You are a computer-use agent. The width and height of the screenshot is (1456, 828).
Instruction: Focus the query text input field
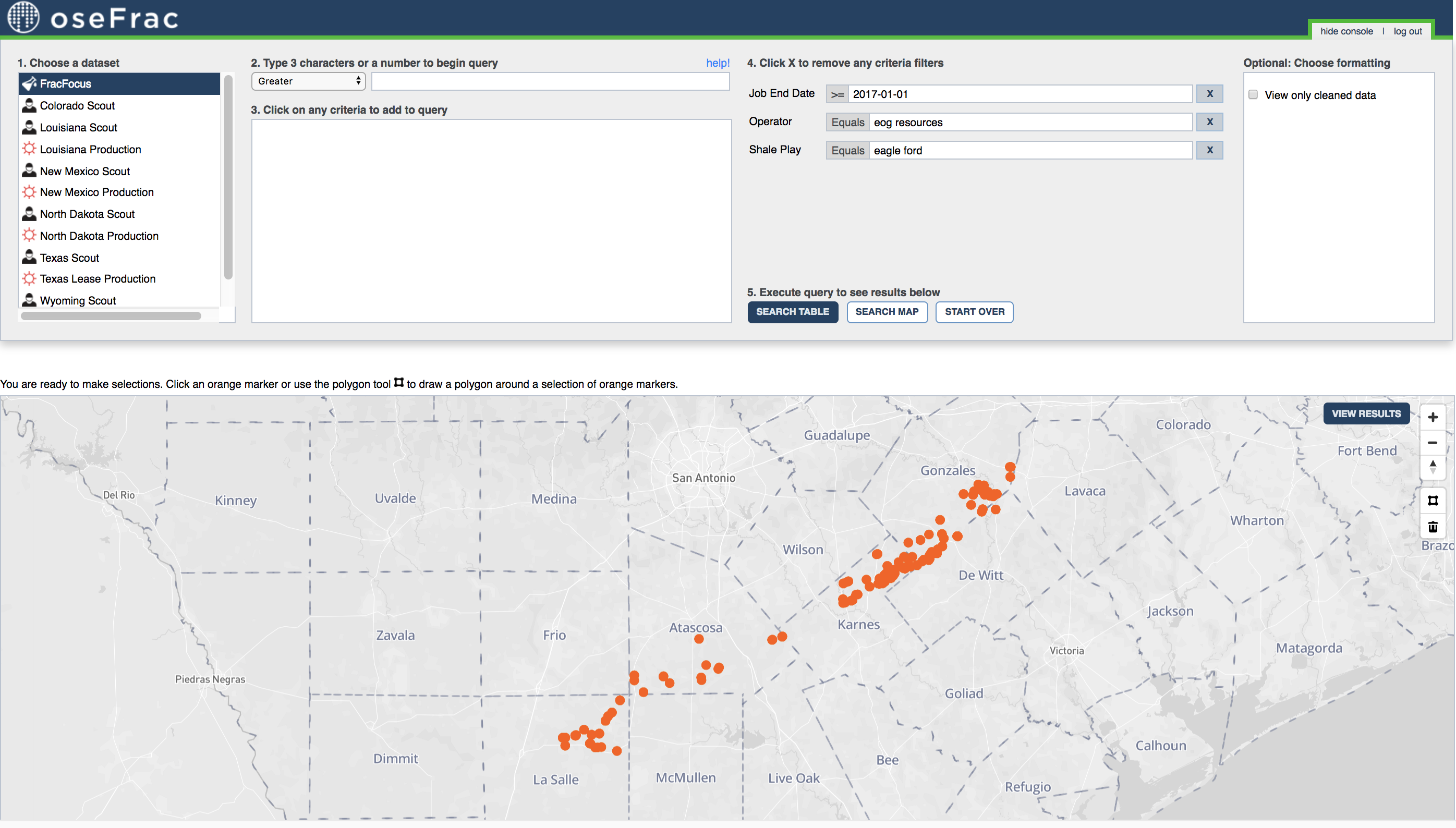tap(550, 81)
